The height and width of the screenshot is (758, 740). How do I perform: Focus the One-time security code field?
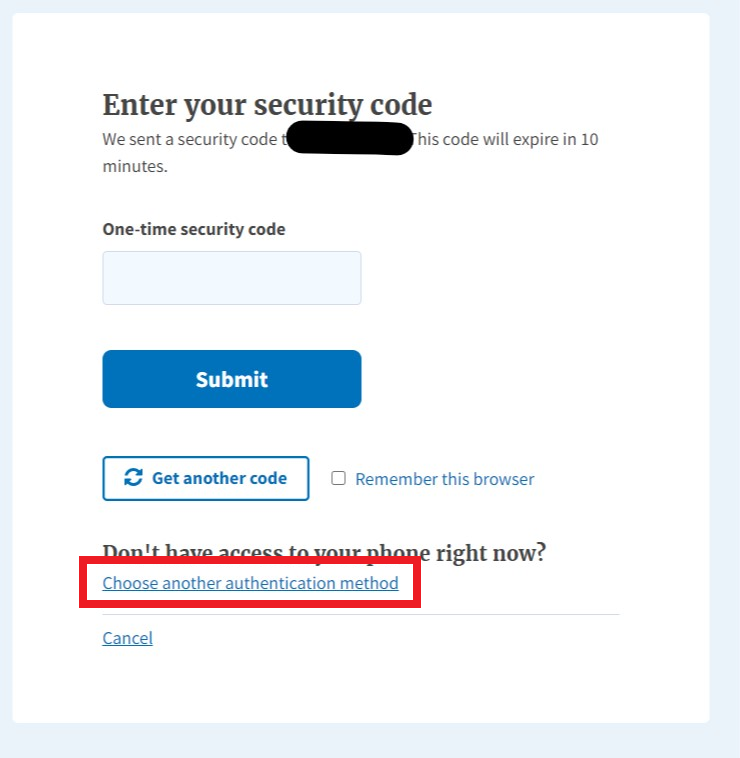[231, 278]
